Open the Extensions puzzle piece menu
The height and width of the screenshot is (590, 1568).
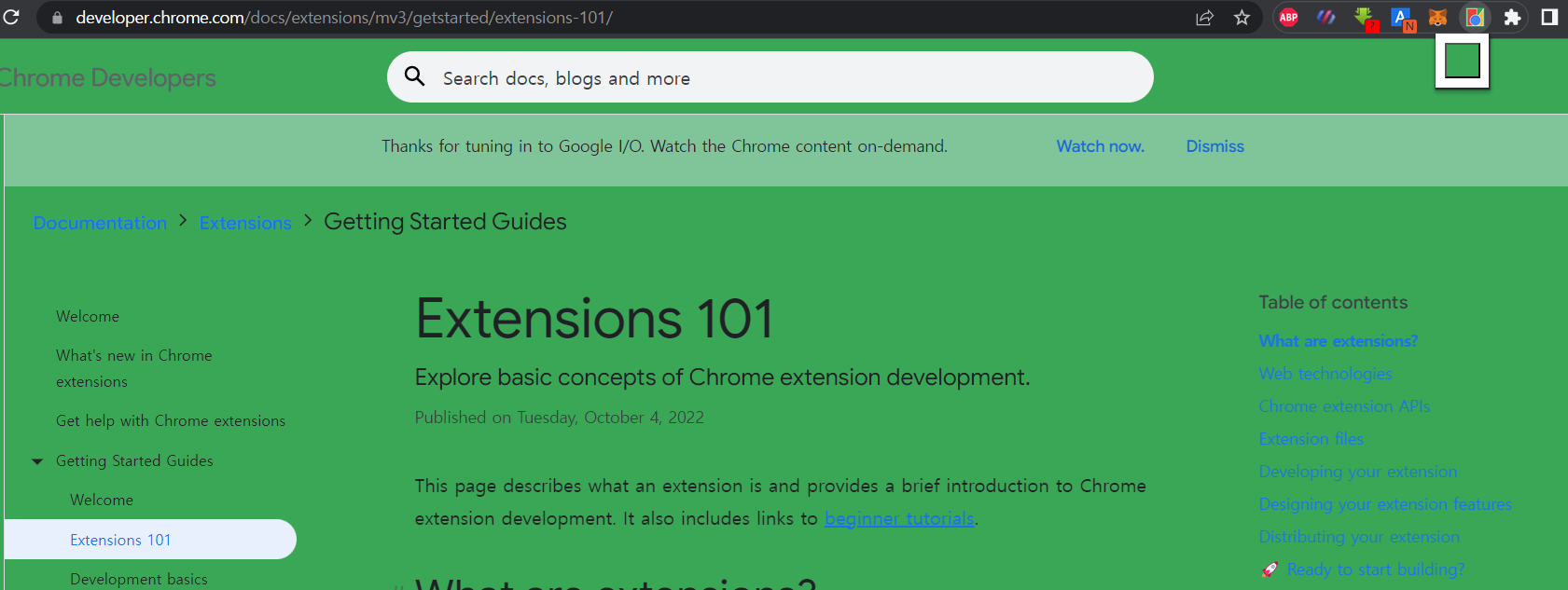coord(1512,18)
